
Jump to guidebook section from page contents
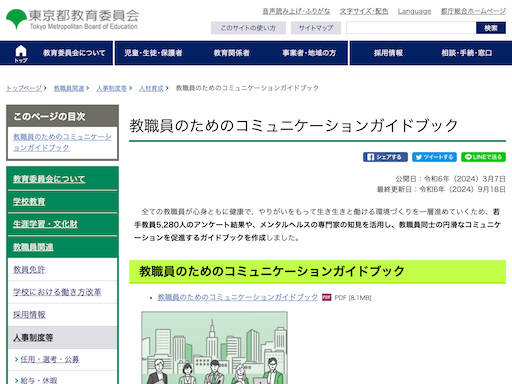tap(62, 142)
